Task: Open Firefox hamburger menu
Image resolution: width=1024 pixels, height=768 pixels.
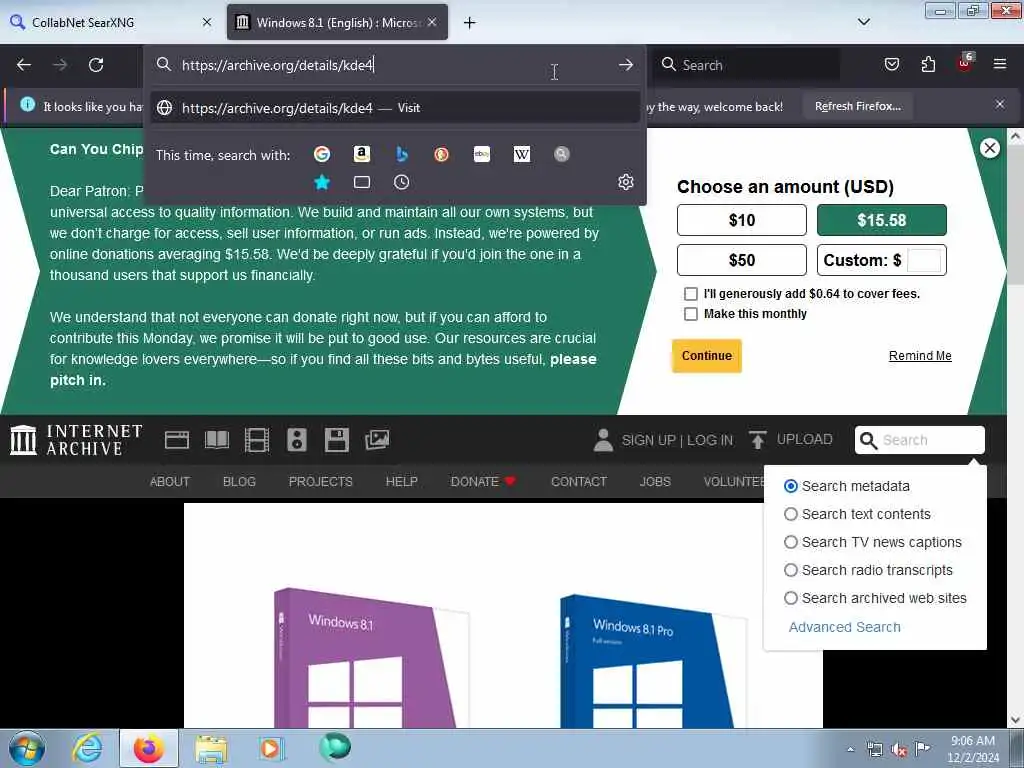Action: (x=1000, y=64)
